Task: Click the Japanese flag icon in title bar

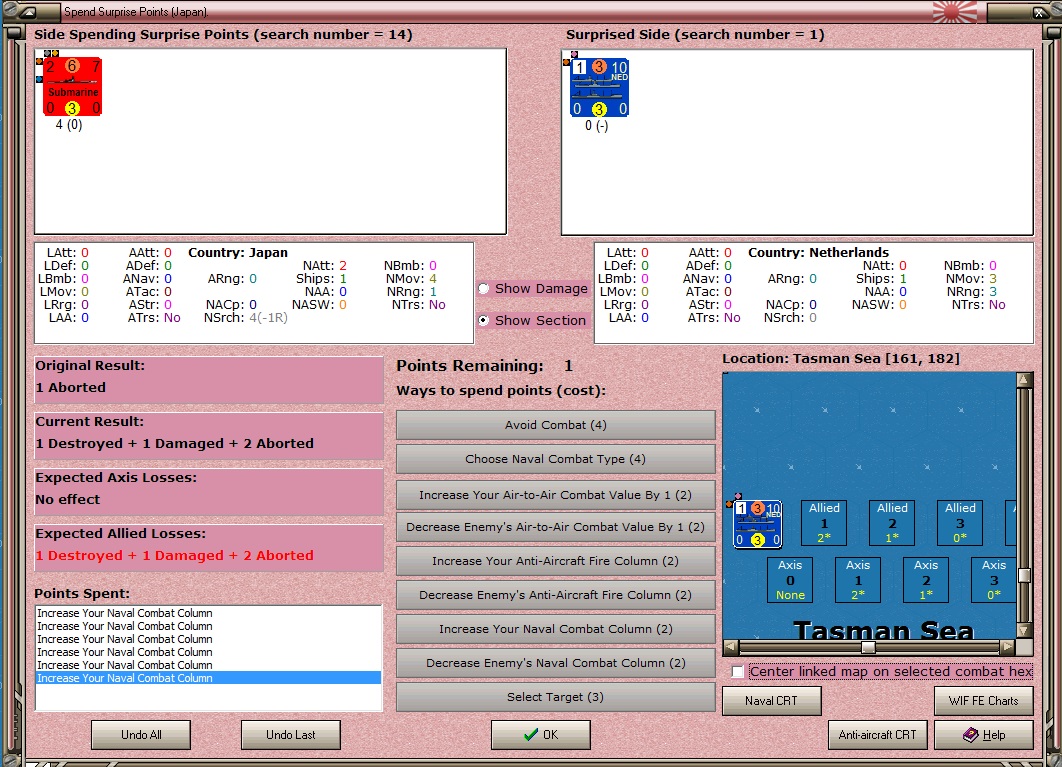Action: click(955, 12)
